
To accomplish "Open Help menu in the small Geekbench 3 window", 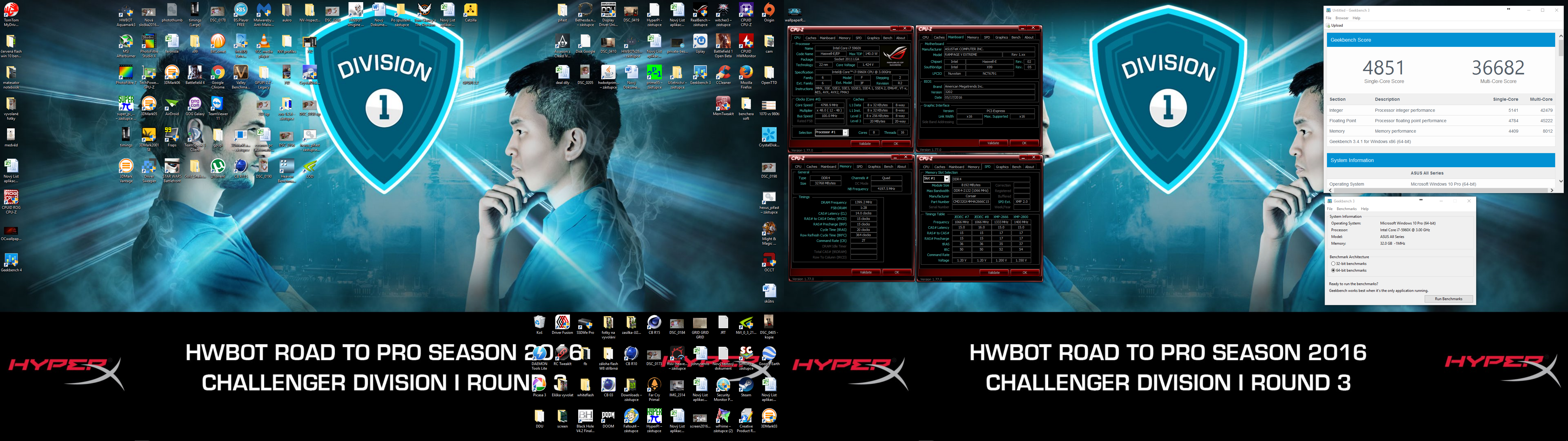I will (x=1365, y=209).
